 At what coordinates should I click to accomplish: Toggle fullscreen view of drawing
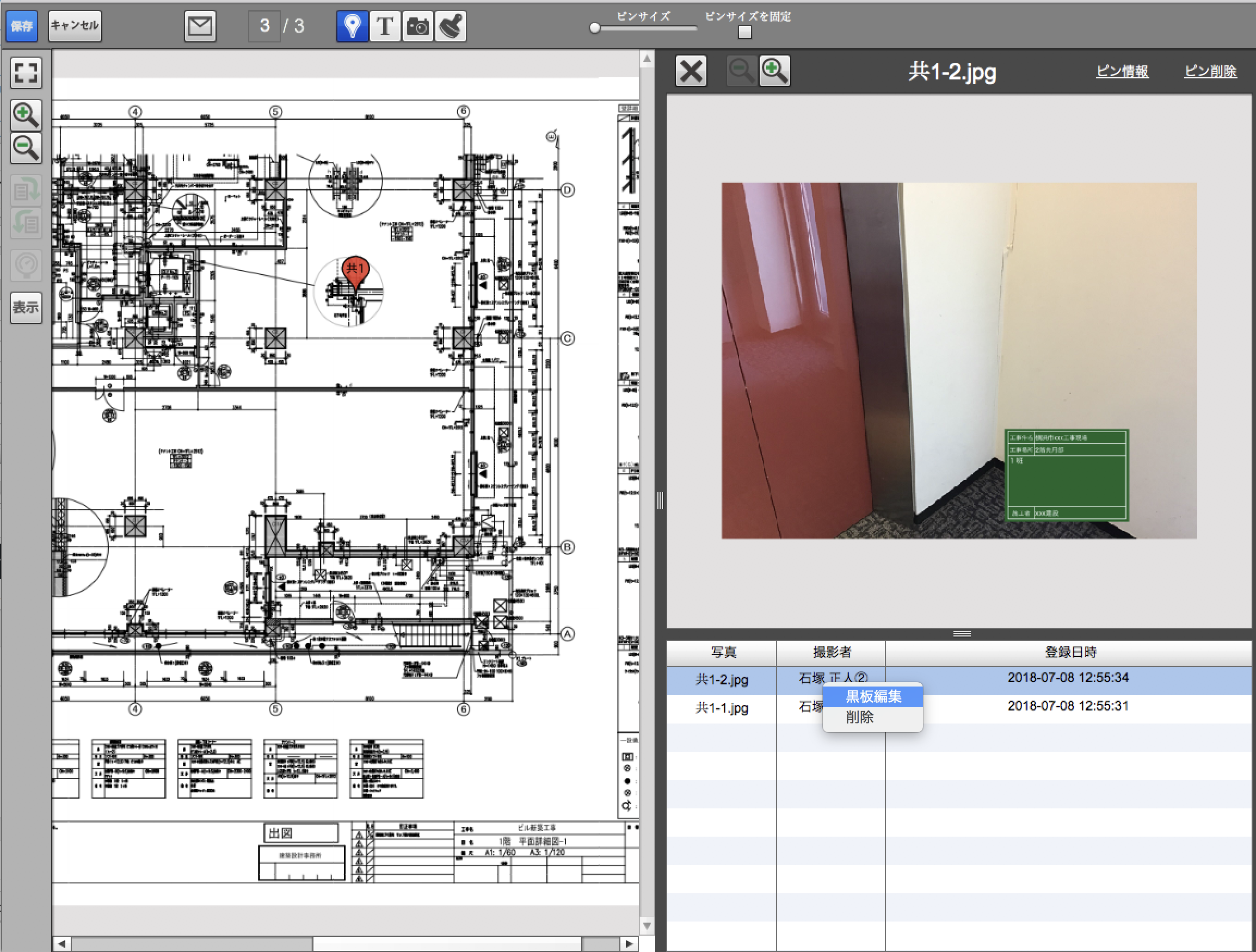pos(26,73)
